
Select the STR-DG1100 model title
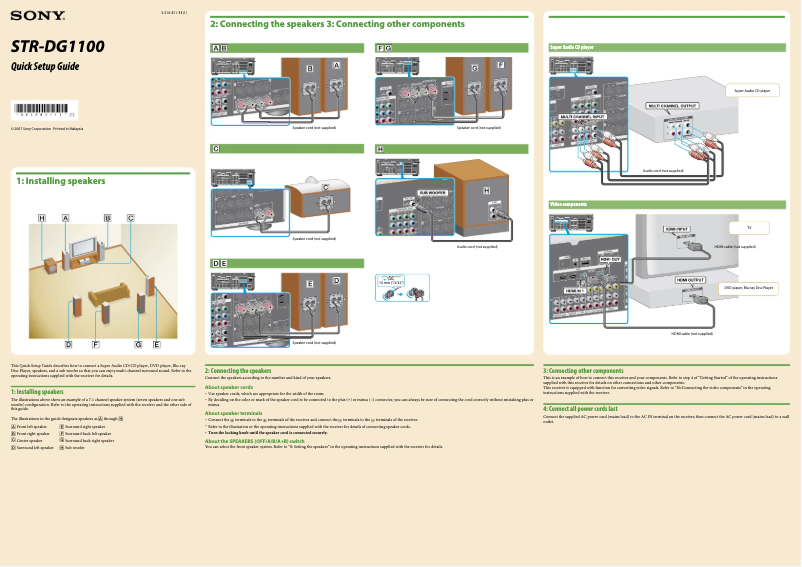(58, 46)
